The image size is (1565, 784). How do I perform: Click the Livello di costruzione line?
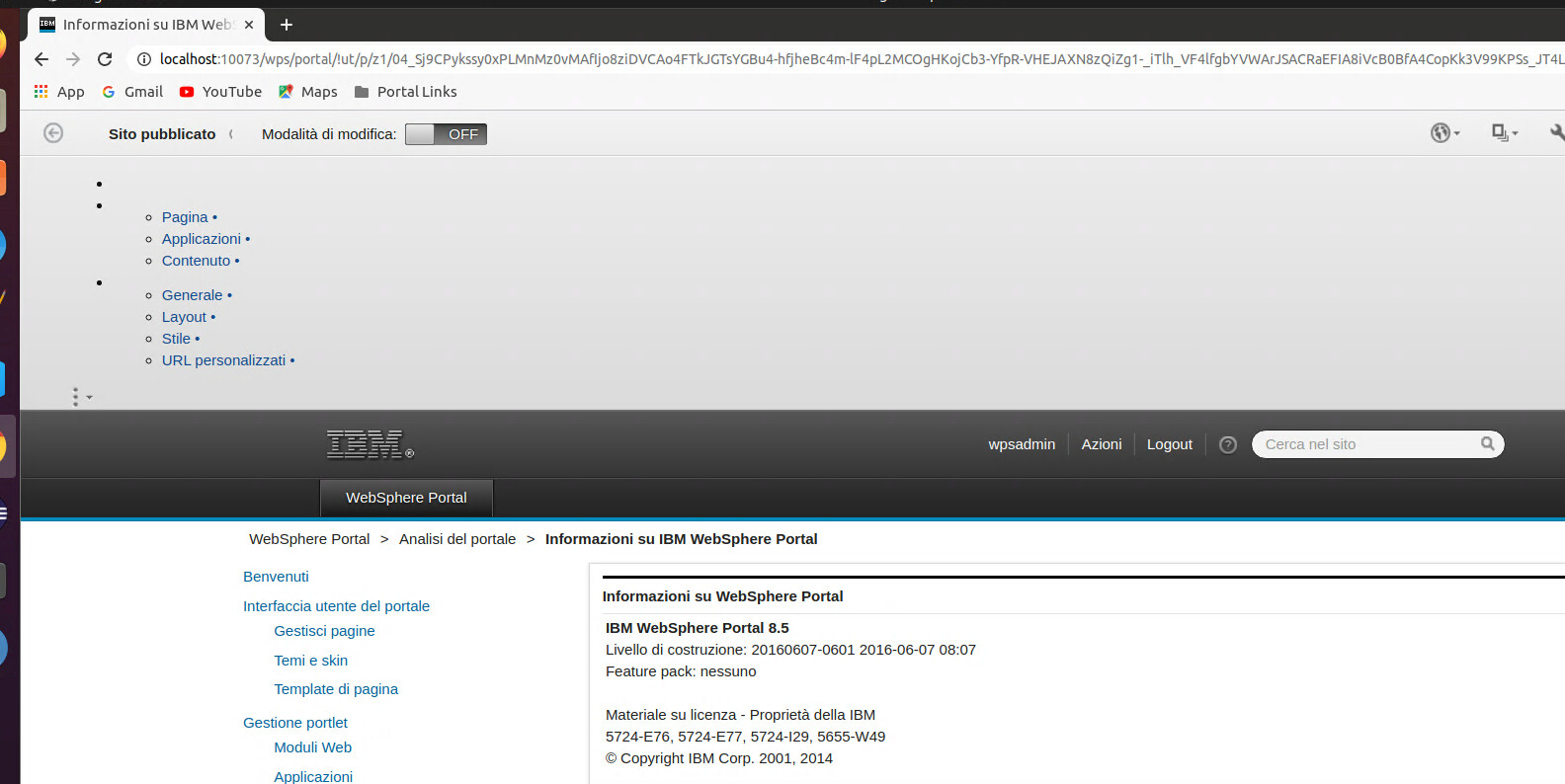(x=790, y=650)
